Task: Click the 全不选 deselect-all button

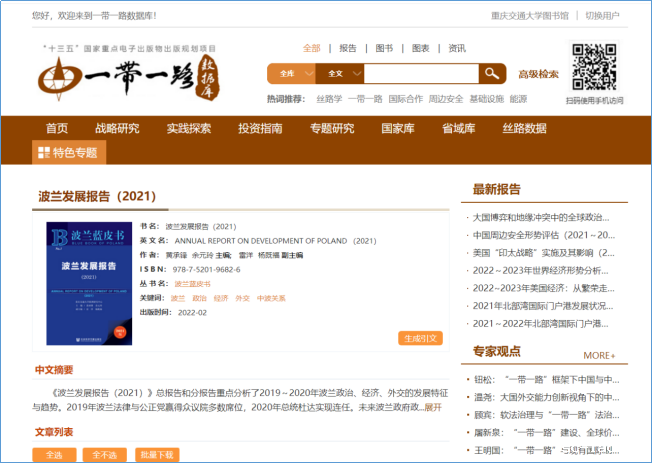Action: tap(104, 454)
